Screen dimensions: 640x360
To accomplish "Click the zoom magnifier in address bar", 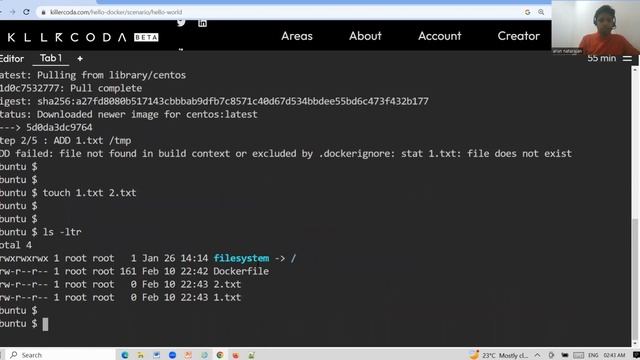I will [541, 12].
